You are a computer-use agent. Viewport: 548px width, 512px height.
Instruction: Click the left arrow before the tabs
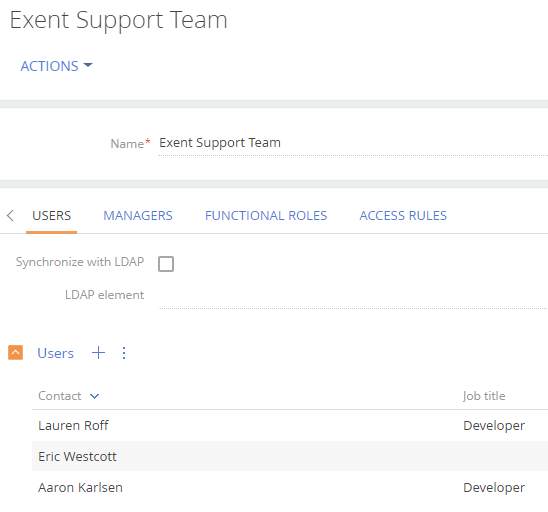[10, 215]
